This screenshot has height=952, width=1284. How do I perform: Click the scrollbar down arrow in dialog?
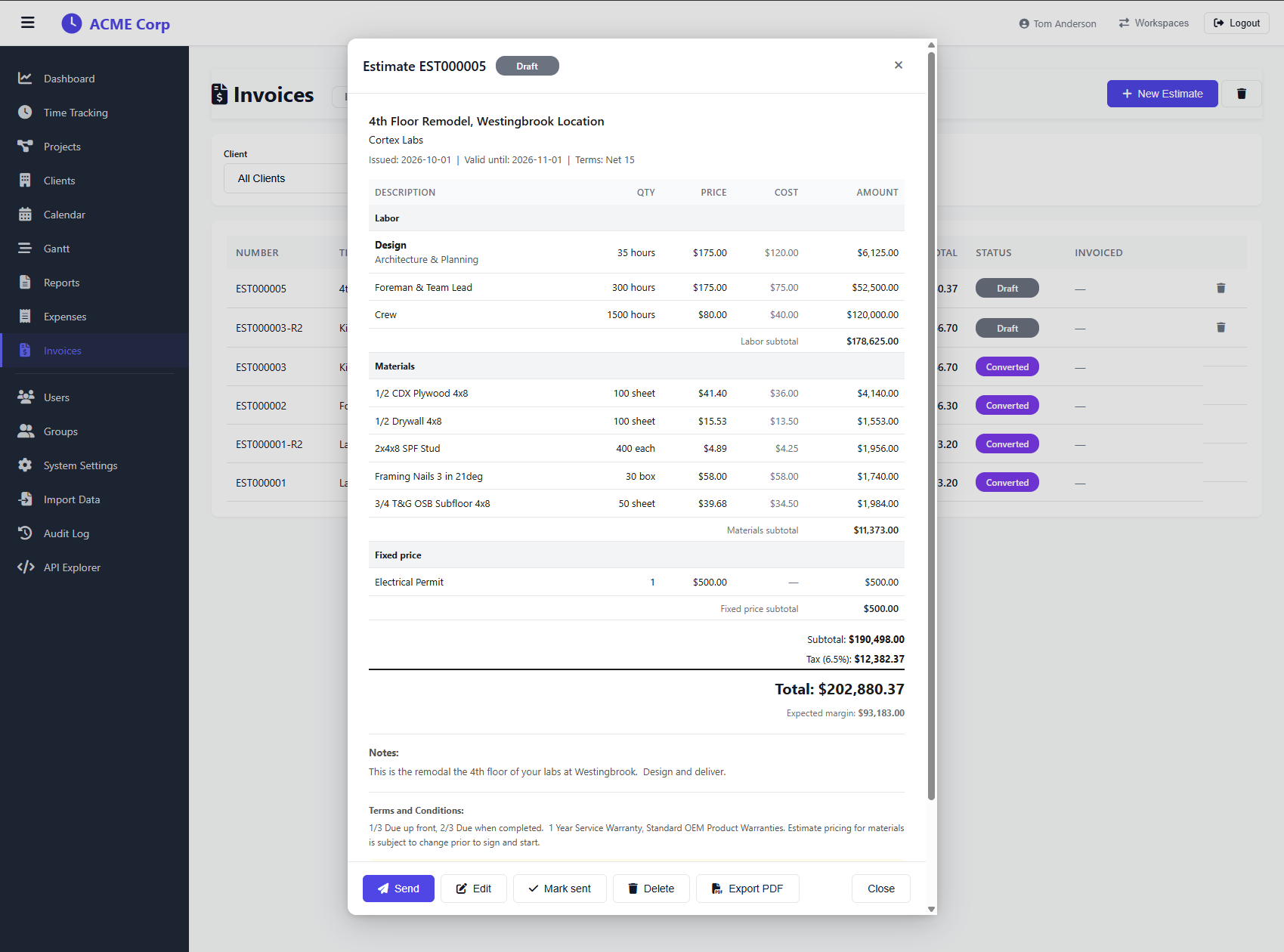coord(931,909)
